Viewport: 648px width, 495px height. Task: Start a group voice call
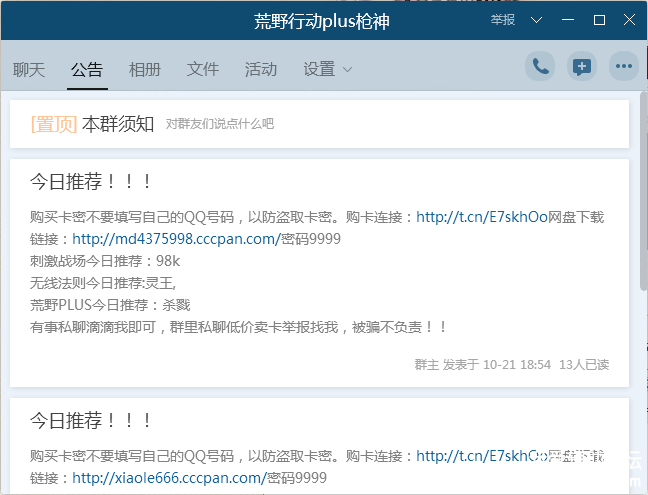(x=540, y=66)
